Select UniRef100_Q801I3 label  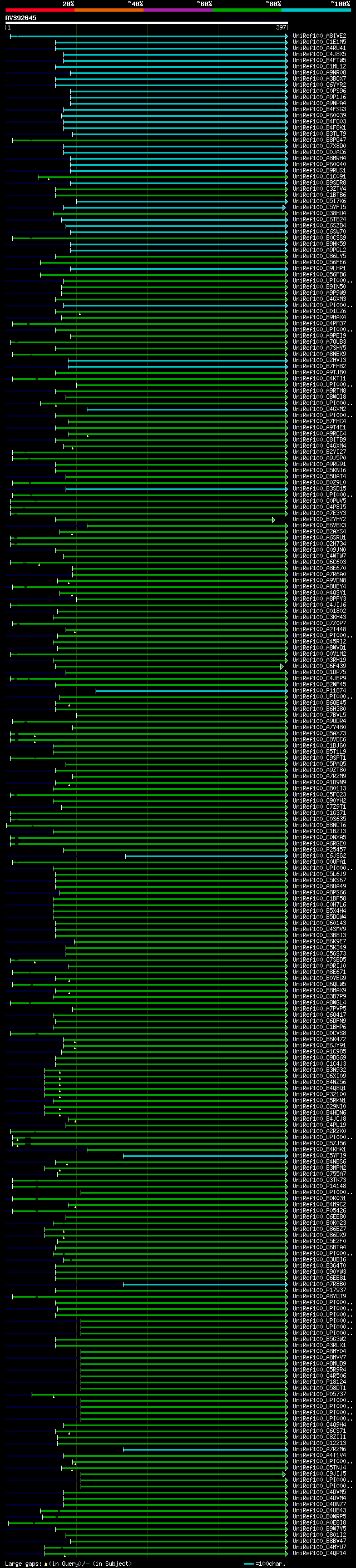click(x=319, y=789)
